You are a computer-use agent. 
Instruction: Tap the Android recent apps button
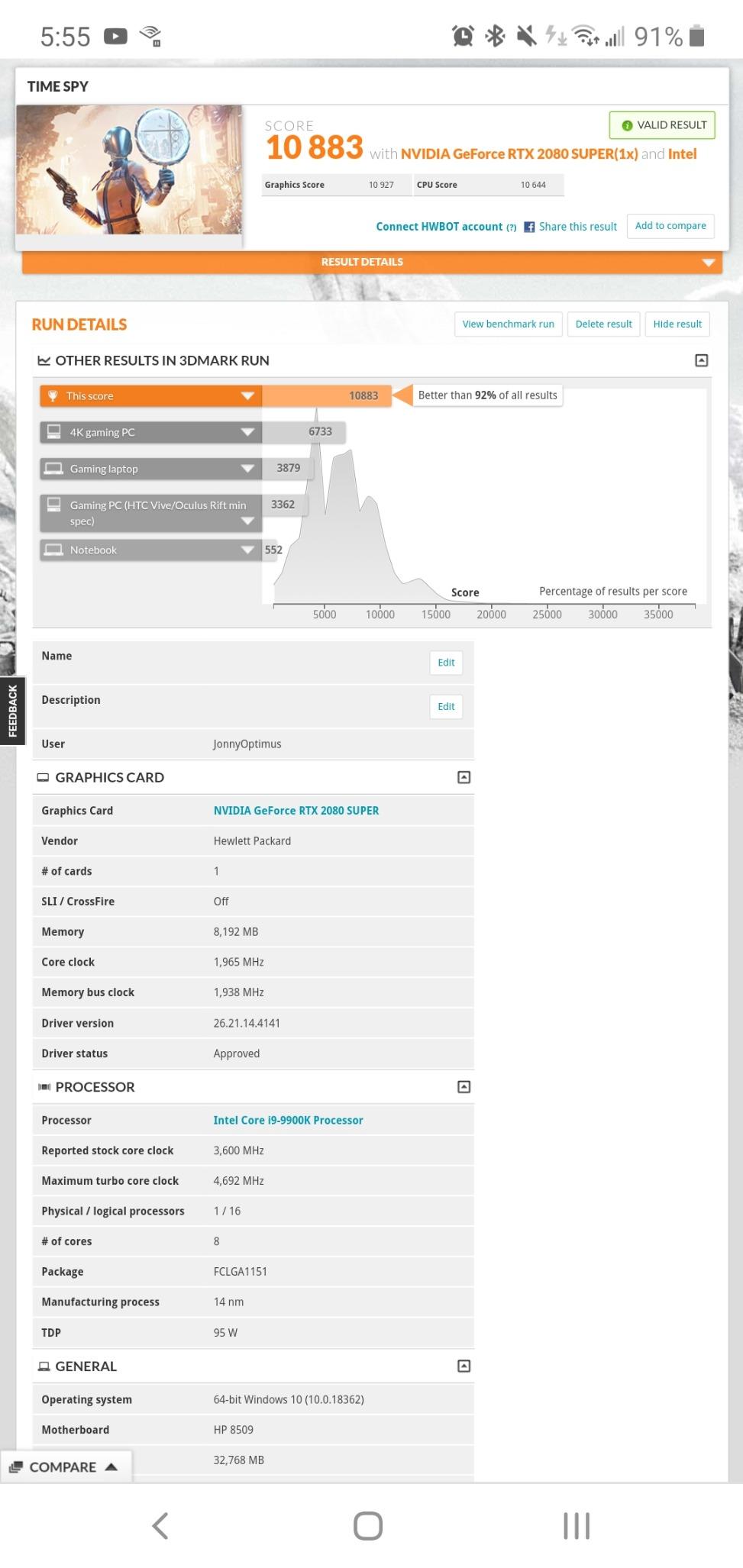pos(577,1525)
